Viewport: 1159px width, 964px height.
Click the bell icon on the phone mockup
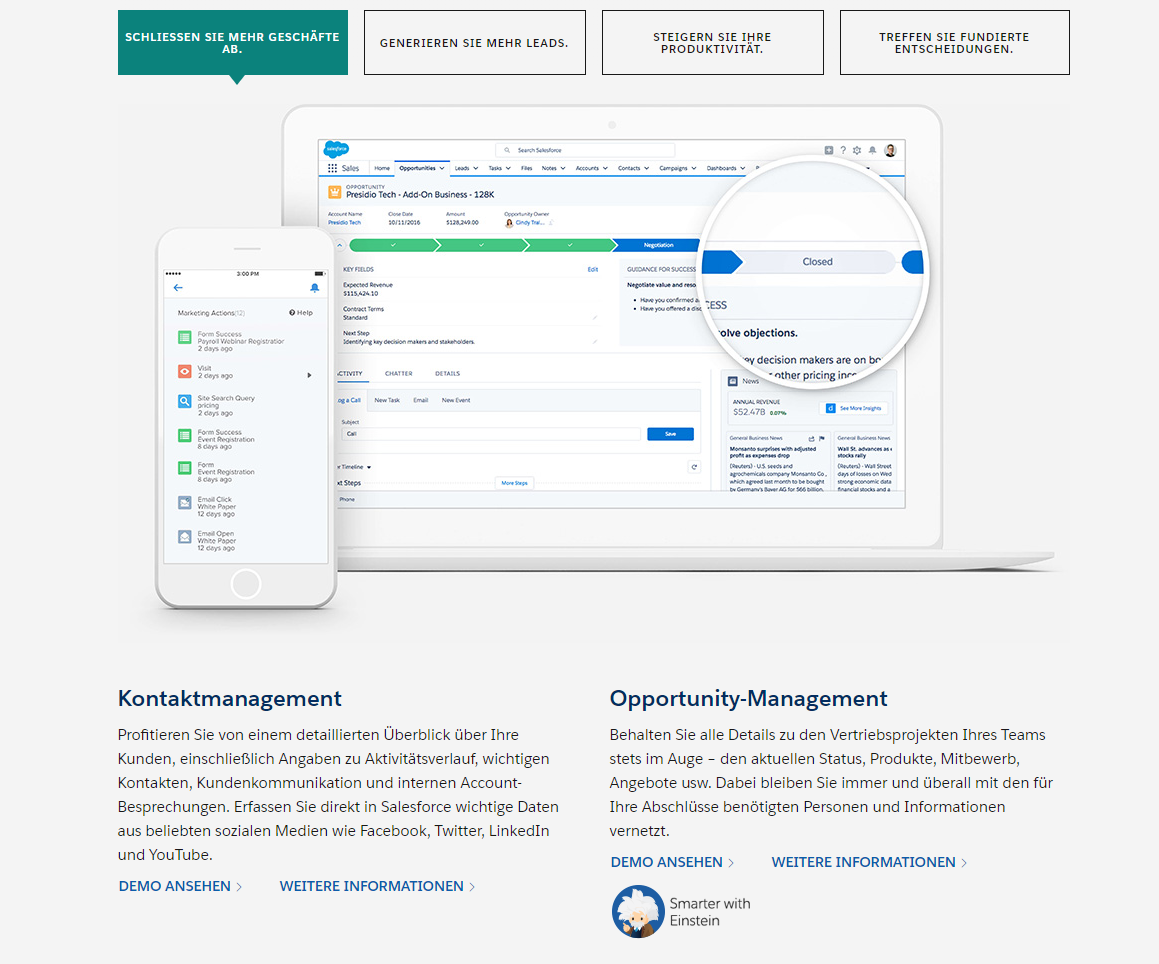coord(315,288)
